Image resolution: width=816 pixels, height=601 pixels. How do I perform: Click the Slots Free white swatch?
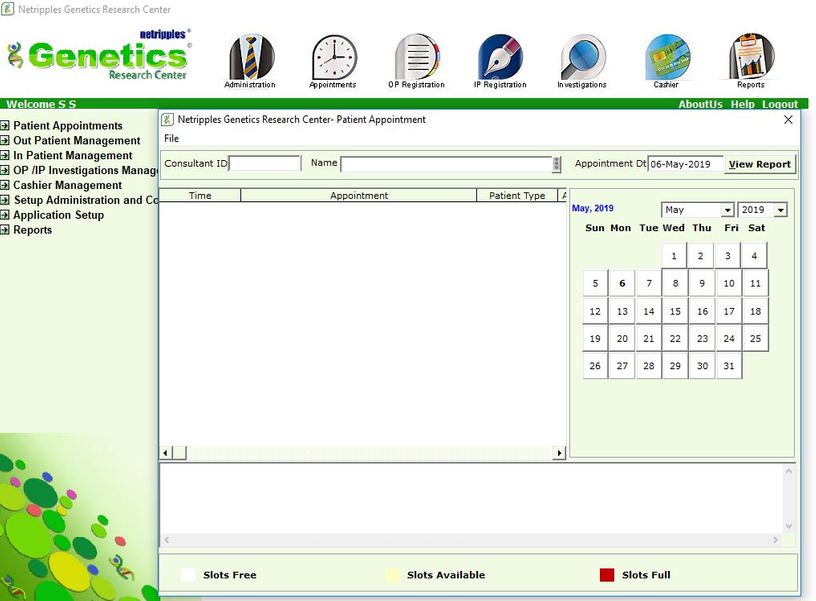tap(188, 575)
